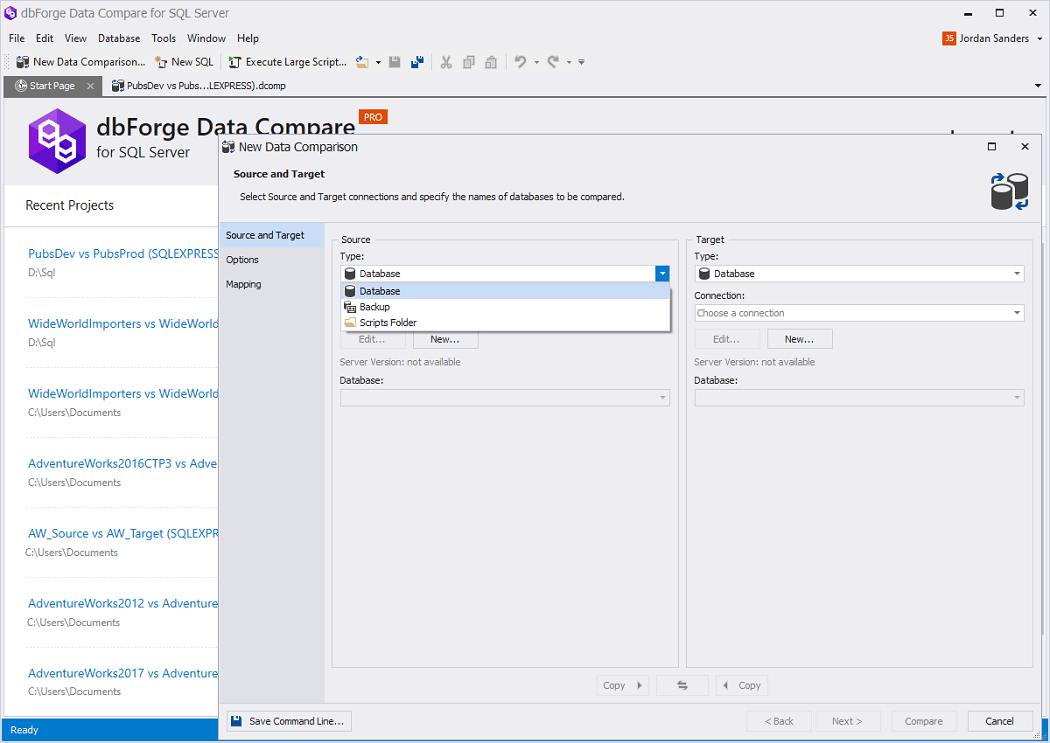Image resolution: width=1050 pixels, height=743 pixels.
Task: Expand the Redo history dropdown
Action: (x=569, y=62)
